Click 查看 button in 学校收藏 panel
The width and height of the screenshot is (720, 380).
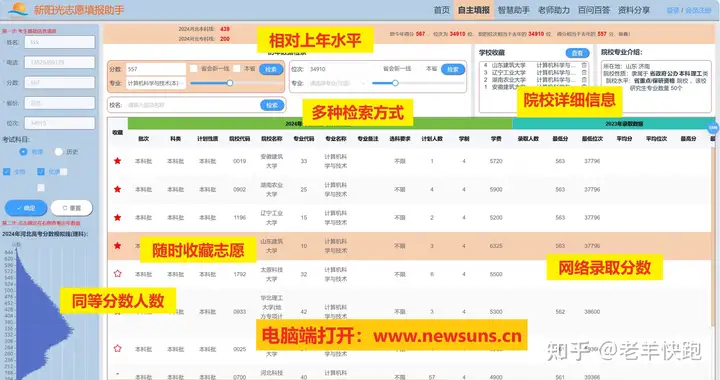pos(577,53)
